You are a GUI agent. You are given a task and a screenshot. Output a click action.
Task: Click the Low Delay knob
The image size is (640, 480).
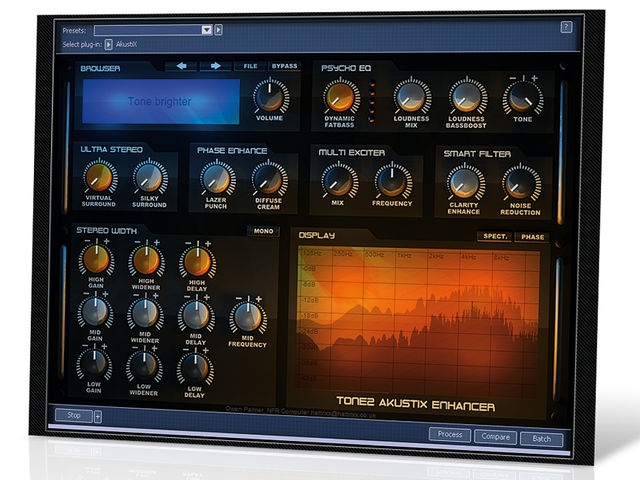click(x=195, y=369)
